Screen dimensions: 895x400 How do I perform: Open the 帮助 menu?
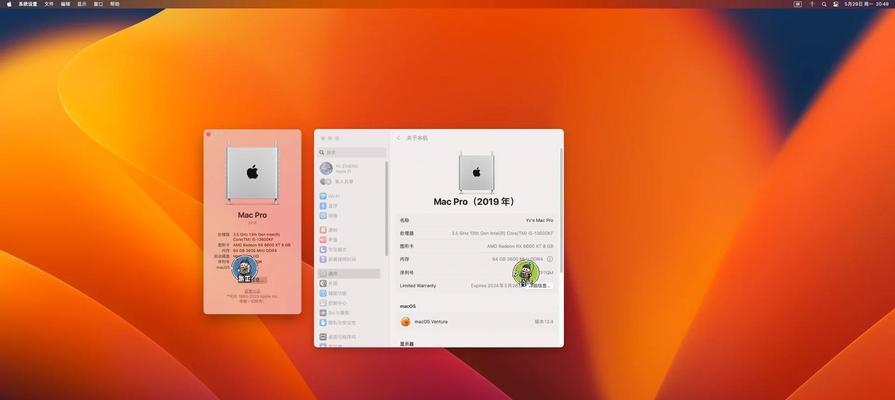115,4
